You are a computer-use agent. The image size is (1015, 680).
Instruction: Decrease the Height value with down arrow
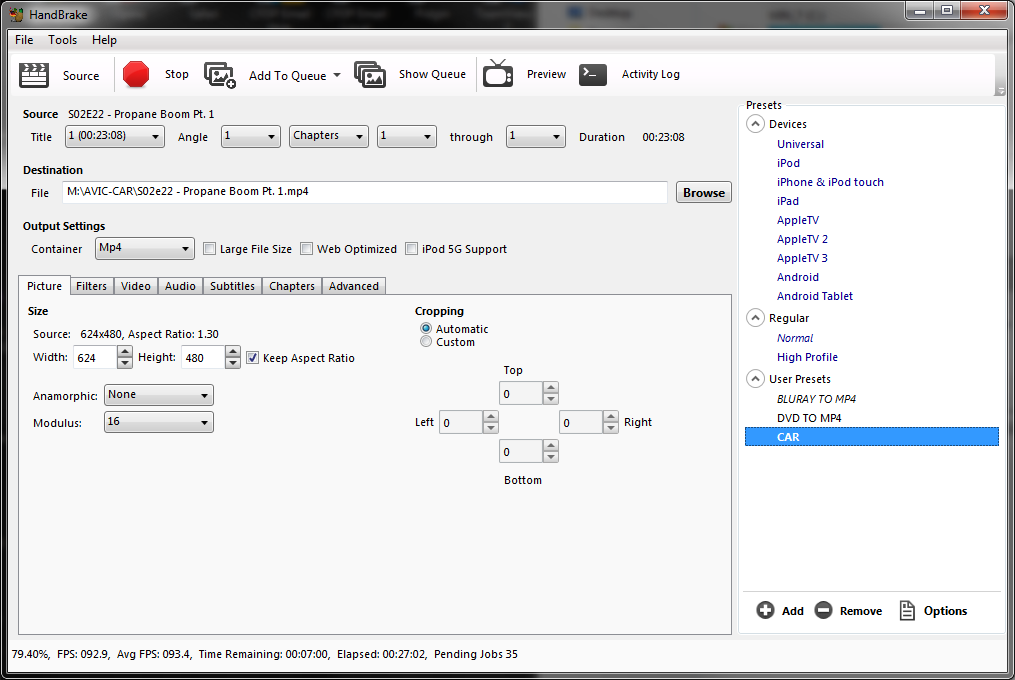click(233, 363)
